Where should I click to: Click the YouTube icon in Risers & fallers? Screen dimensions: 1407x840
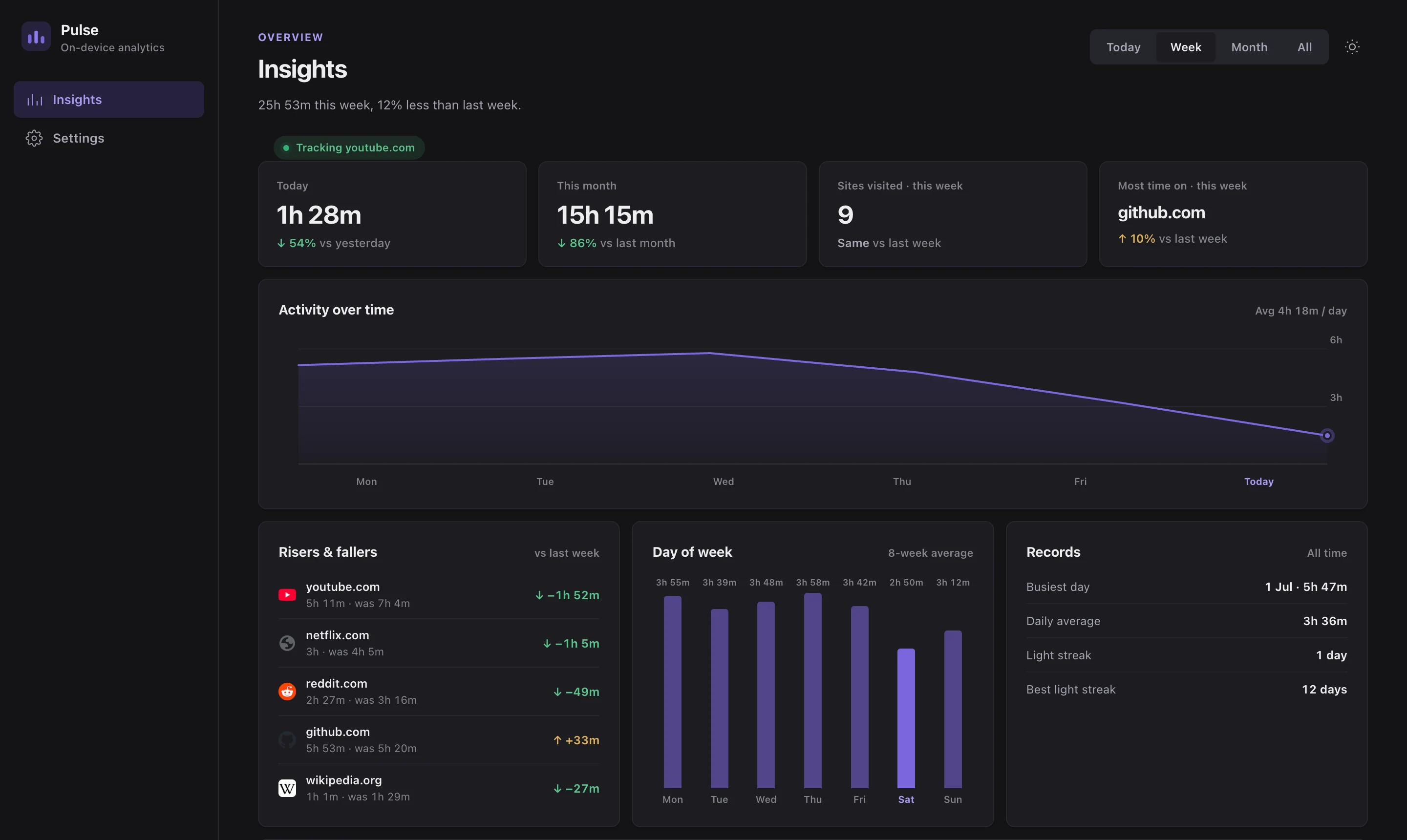pyautogui.click(x=287, y=595)
